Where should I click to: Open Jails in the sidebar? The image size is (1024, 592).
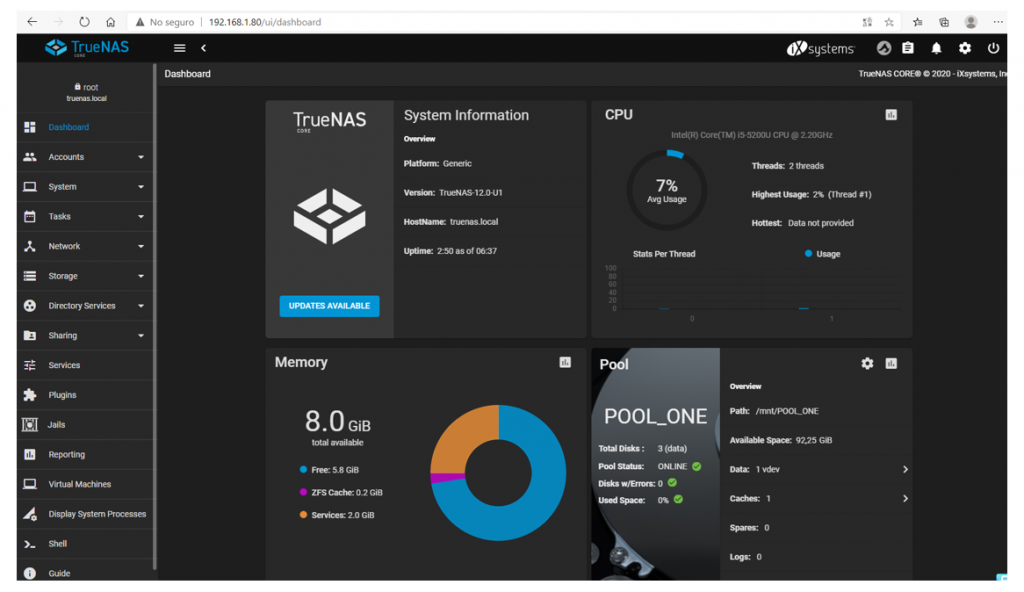(85, 425)
